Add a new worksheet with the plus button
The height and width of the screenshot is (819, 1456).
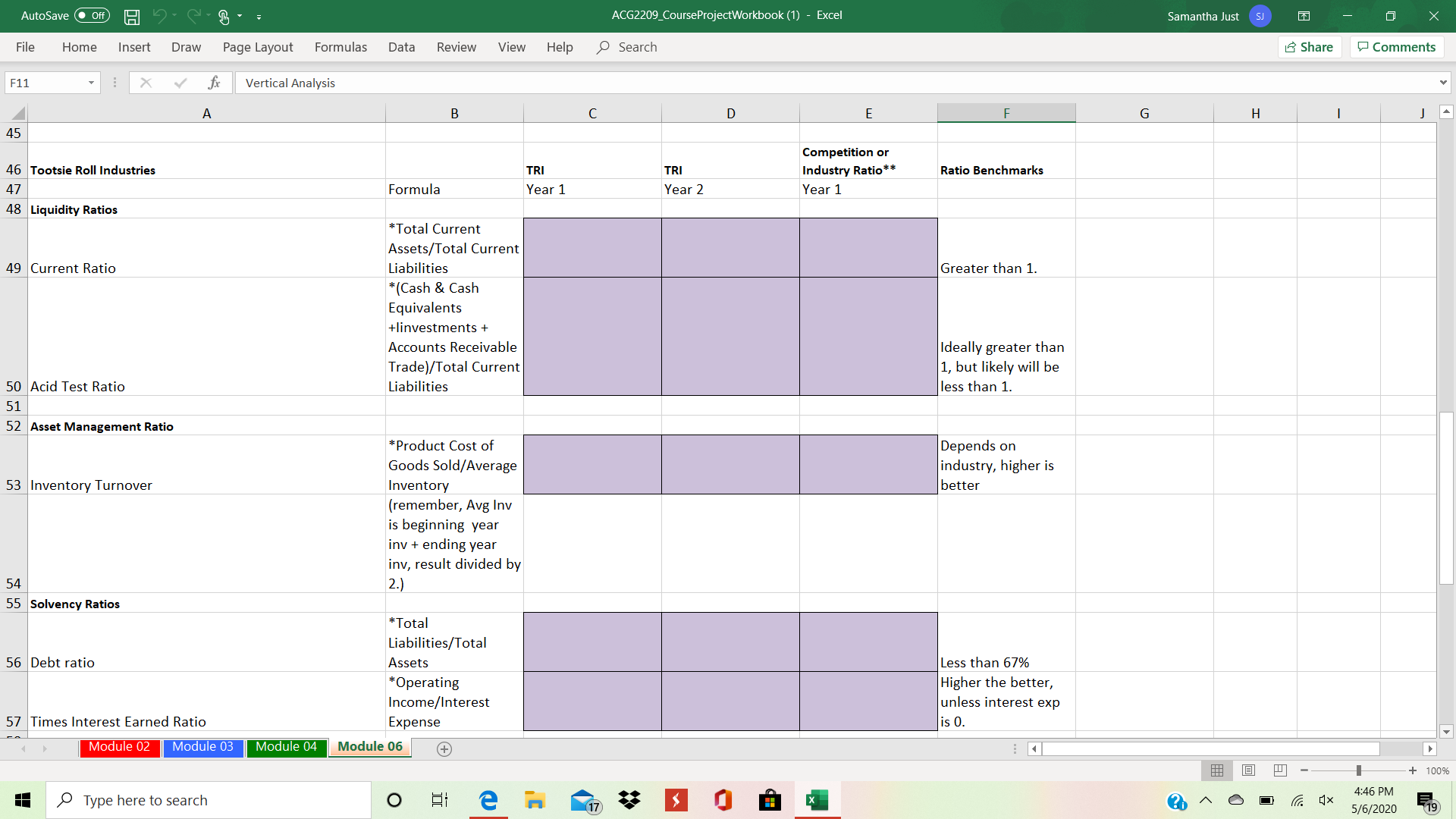coord(444,749)
